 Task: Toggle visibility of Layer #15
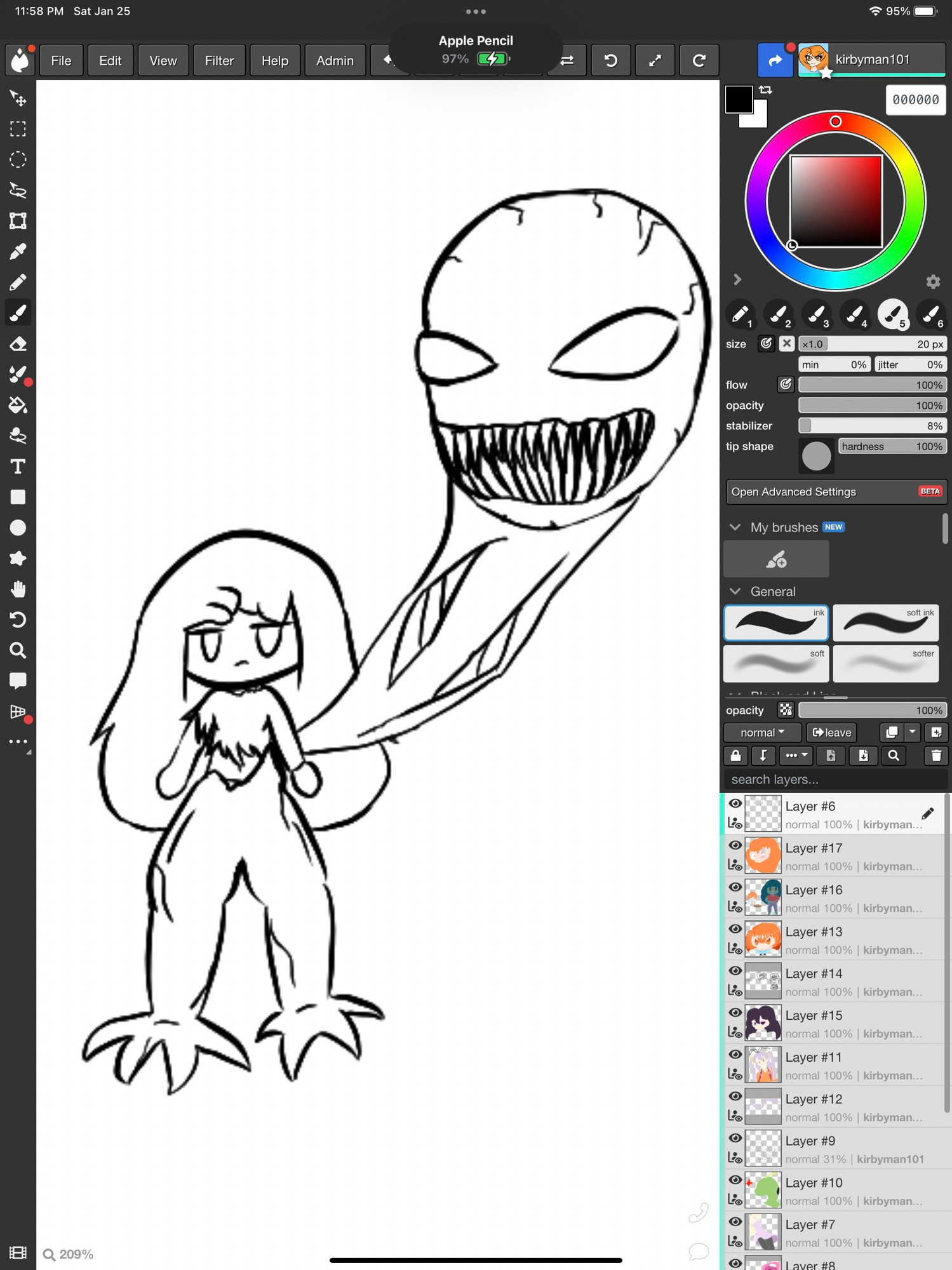point(735,1013)
